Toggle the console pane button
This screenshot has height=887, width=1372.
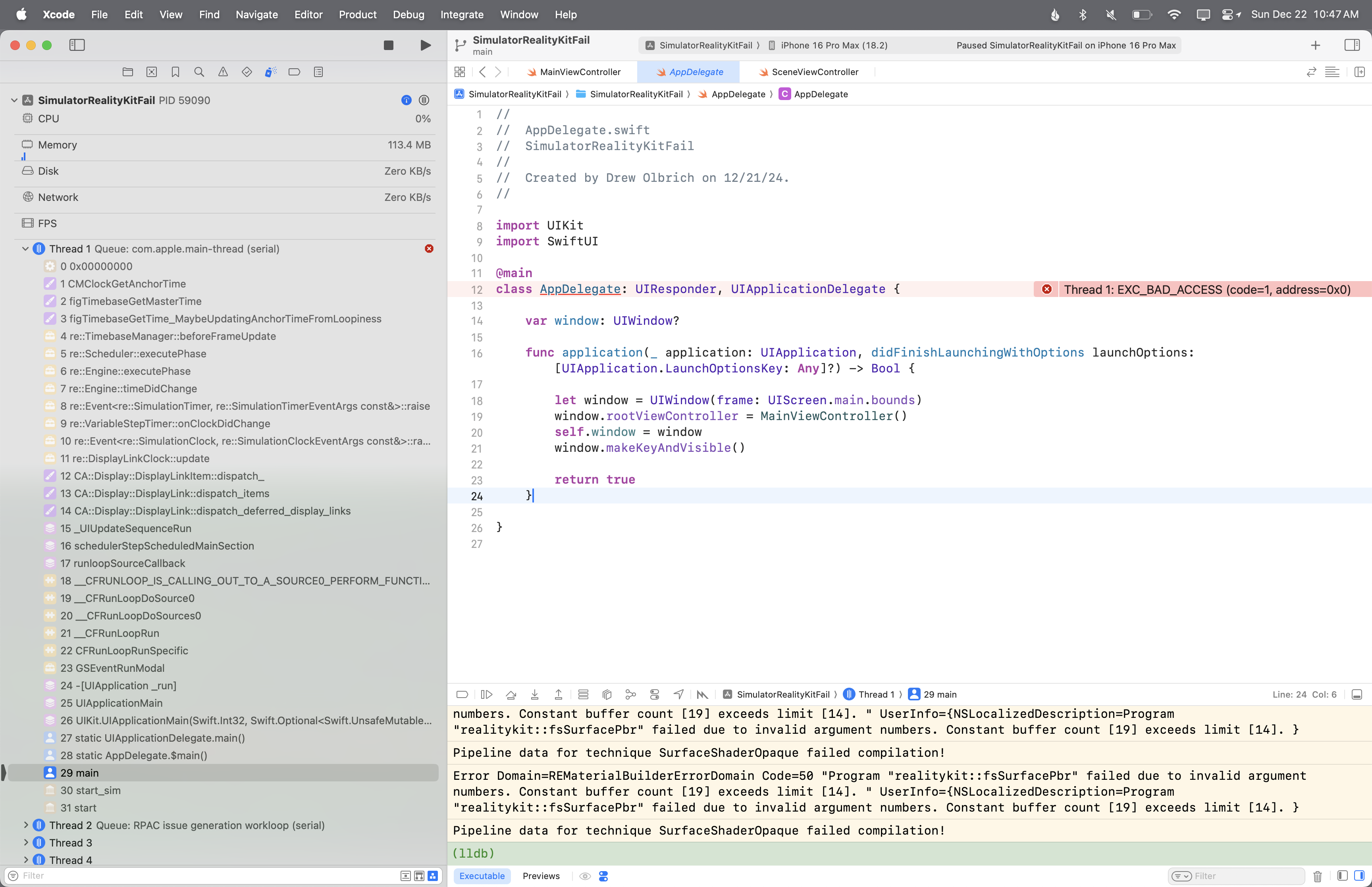(1359, 875)
